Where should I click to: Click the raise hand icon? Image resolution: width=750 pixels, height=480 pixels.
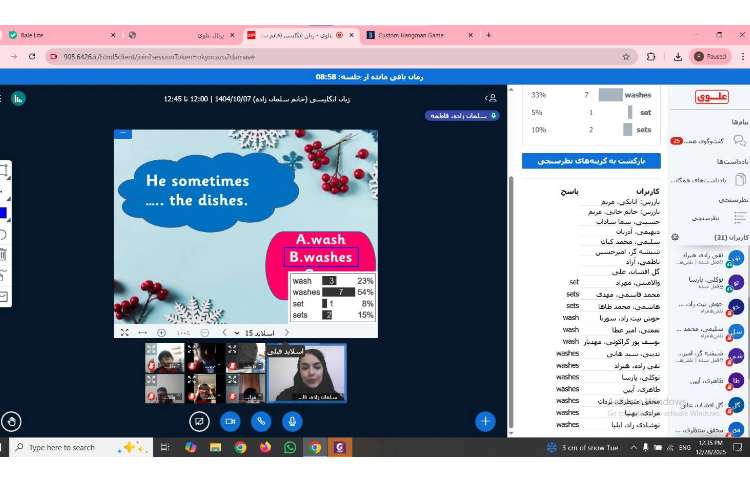click(x=11, y=422)
